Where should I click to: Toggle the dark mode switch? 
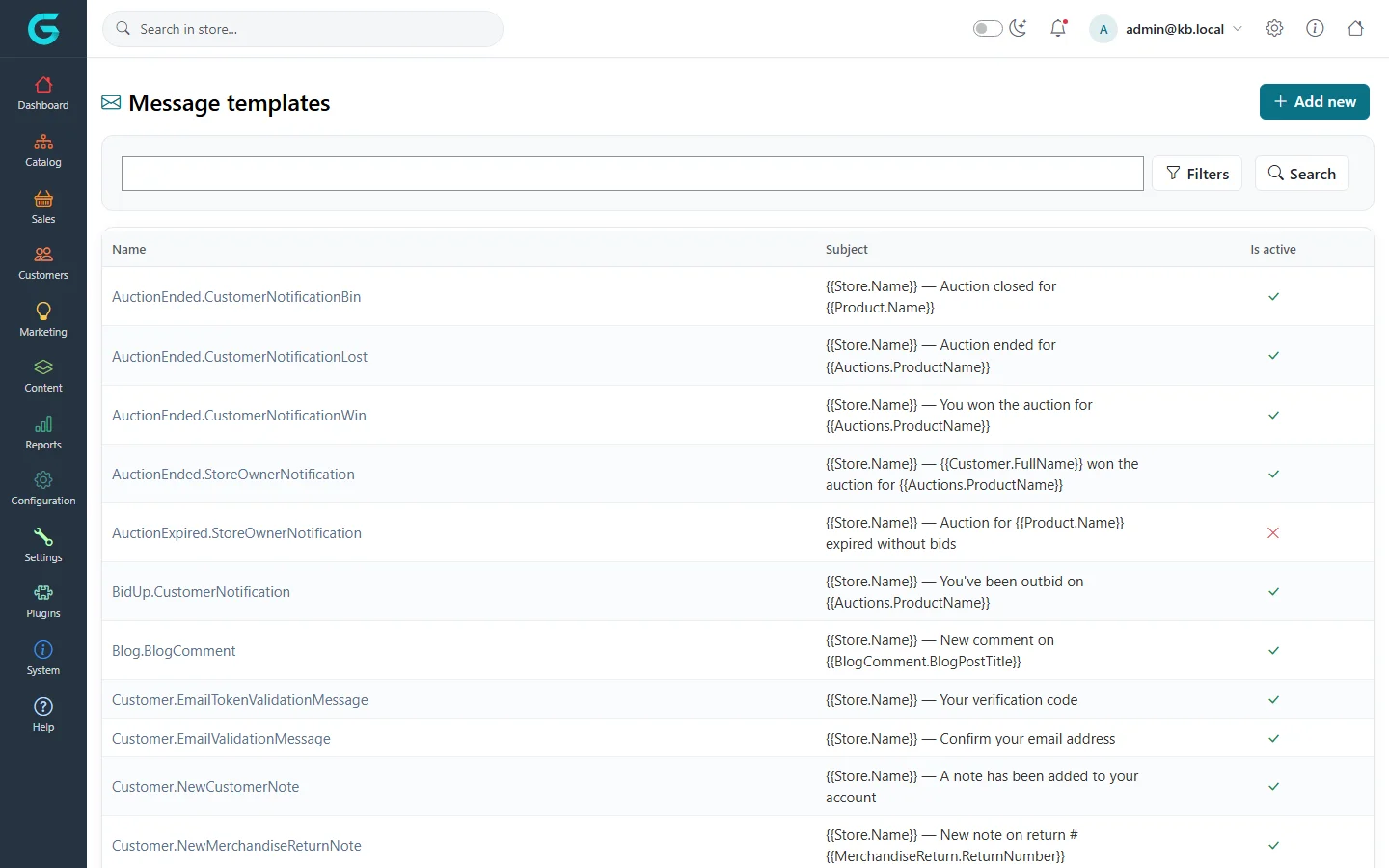(988, 29)
